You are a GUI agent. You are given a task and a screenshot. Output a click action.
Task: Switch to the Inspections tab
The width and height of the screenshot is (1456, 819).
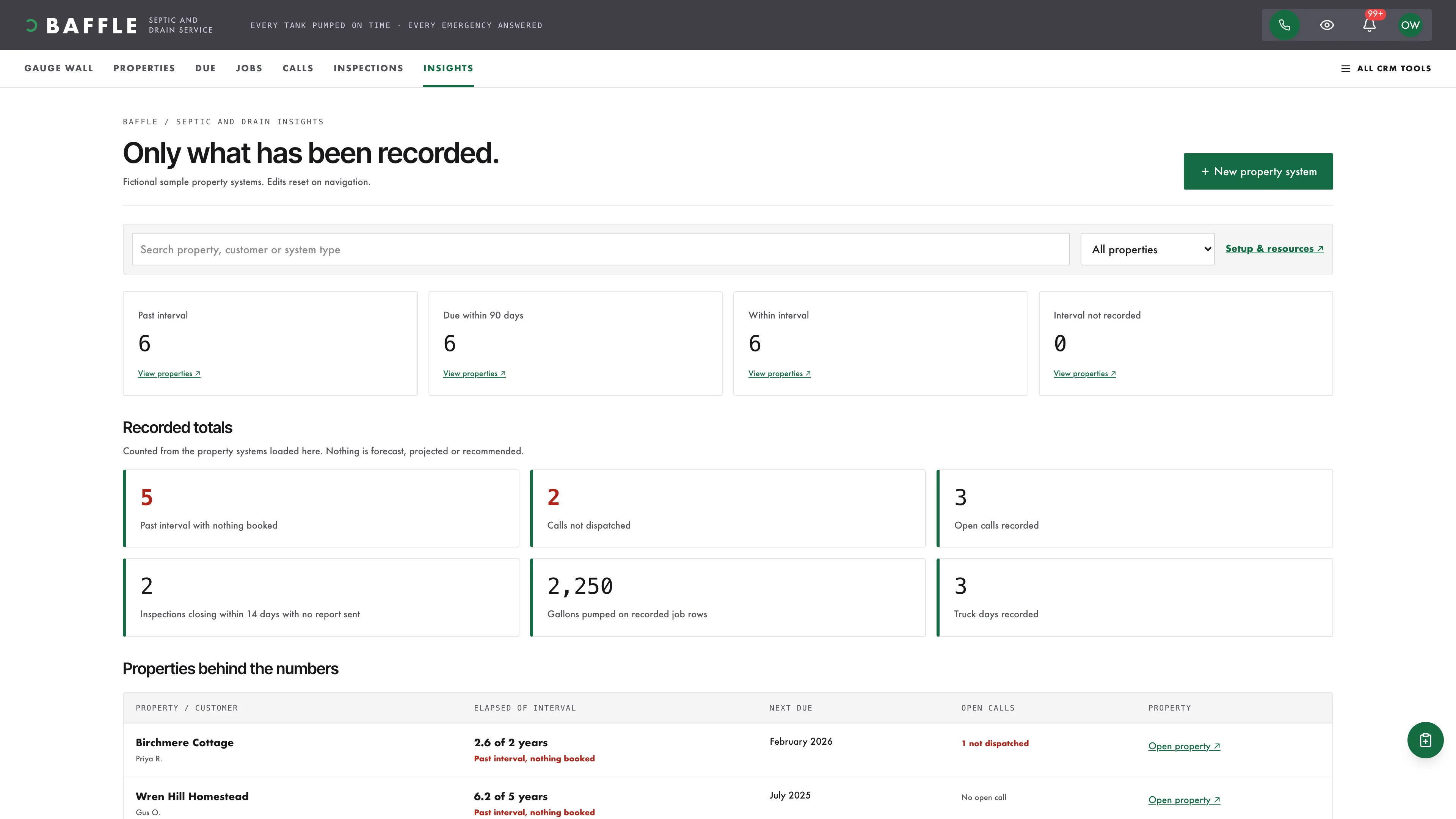pyautogui.click(x=368, y=68)
